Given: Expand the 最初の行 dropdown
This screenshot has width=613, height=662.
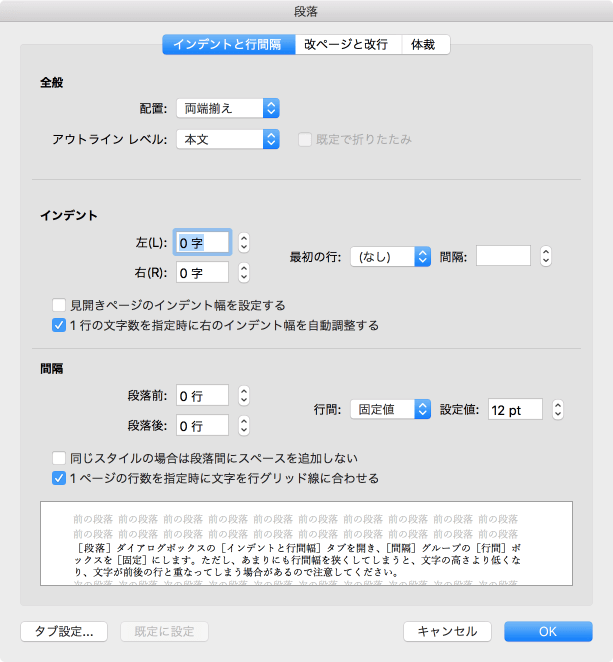Looking at the screenshot, I should click(390, 256).
